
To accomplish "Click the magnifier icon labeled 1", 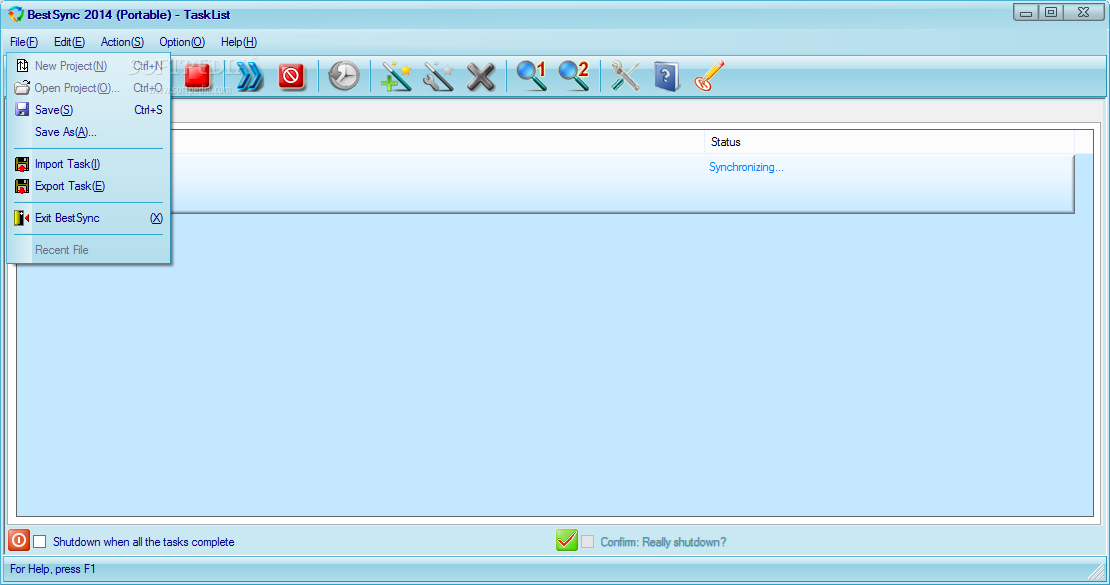I will (532, 76).
